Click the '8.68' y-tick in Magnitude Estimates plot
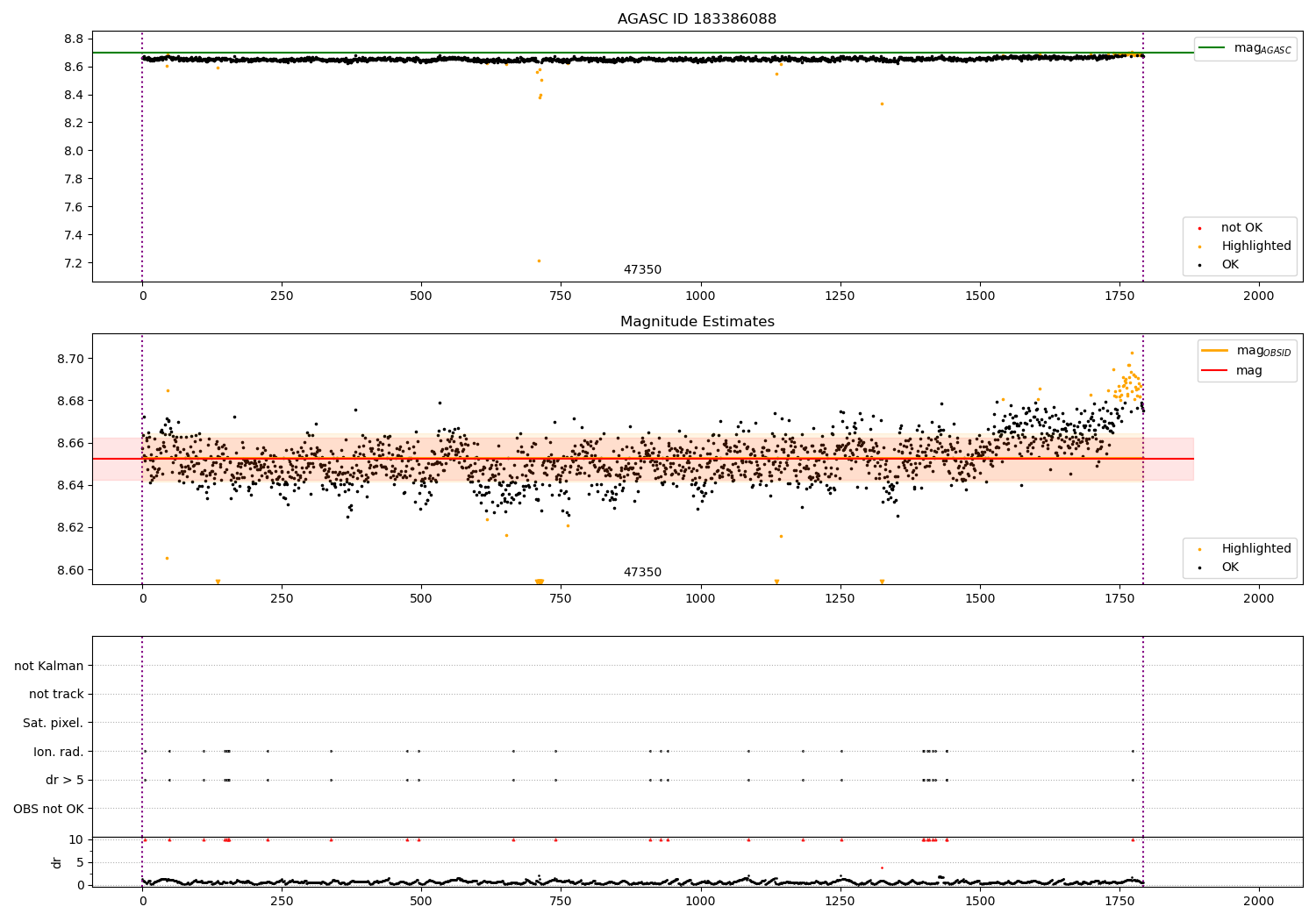Screen dimensions: 1316x921 pos(70,401)
